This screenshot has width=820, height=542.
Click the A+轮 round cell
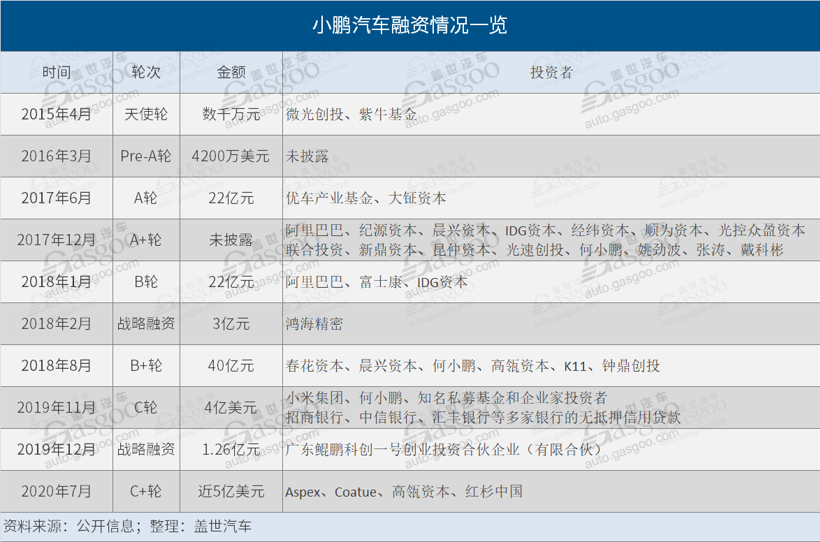146,240
